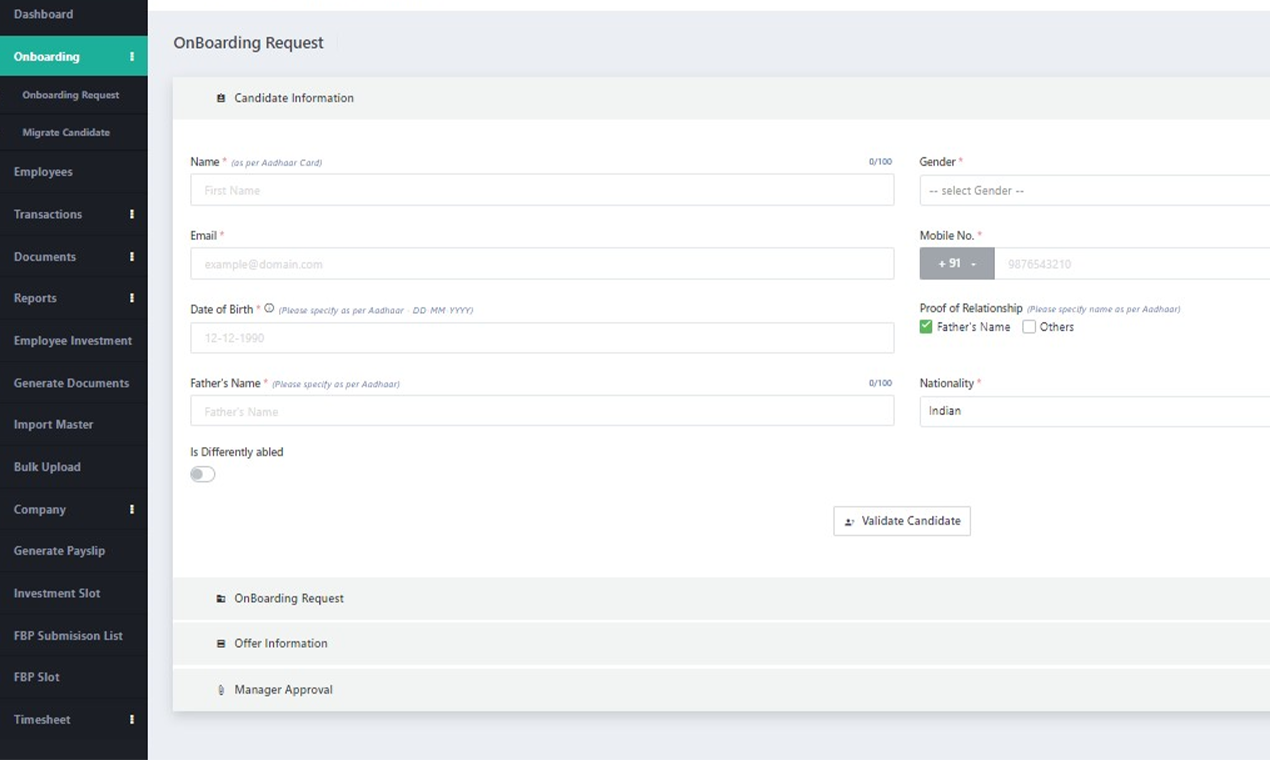Viewport: 1270px width, 760px height.
Task: Click the info icon beside Date of Birth
Action: coord(269,309)
